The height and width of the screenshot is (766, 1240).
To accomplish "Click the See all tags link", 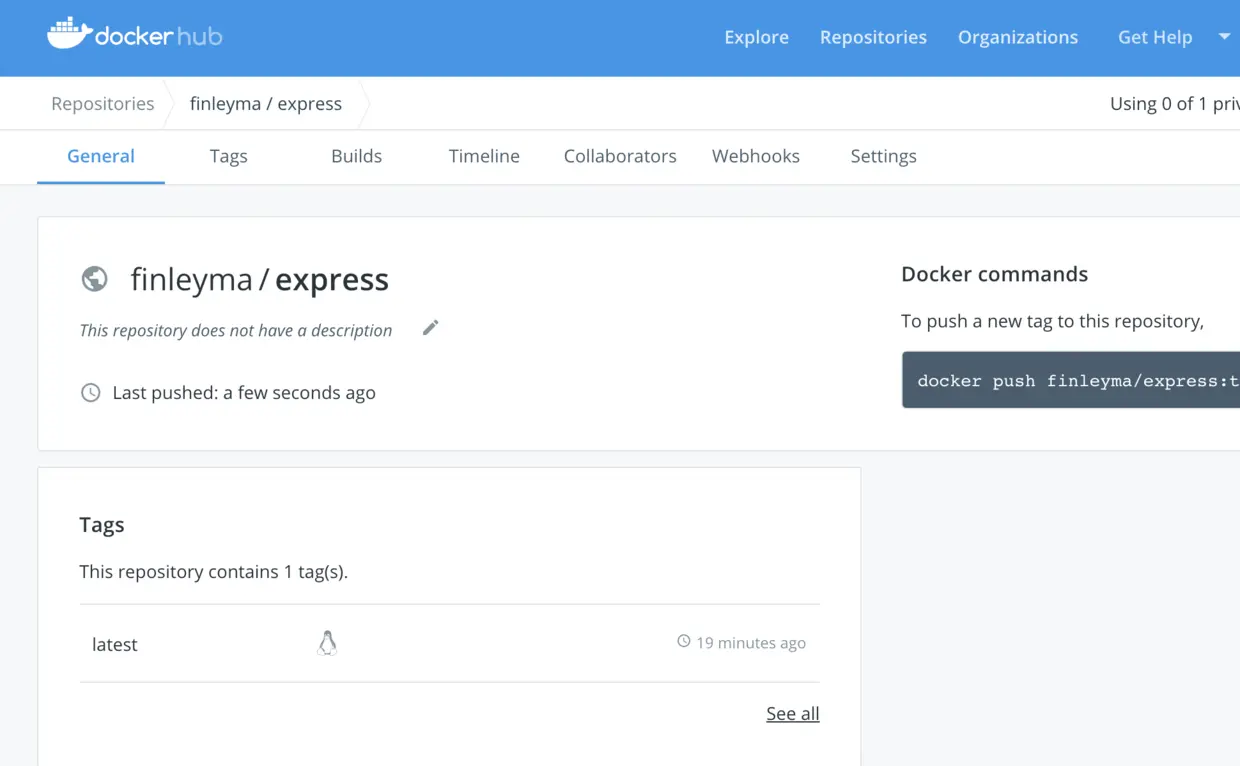I will coord(792,713).
